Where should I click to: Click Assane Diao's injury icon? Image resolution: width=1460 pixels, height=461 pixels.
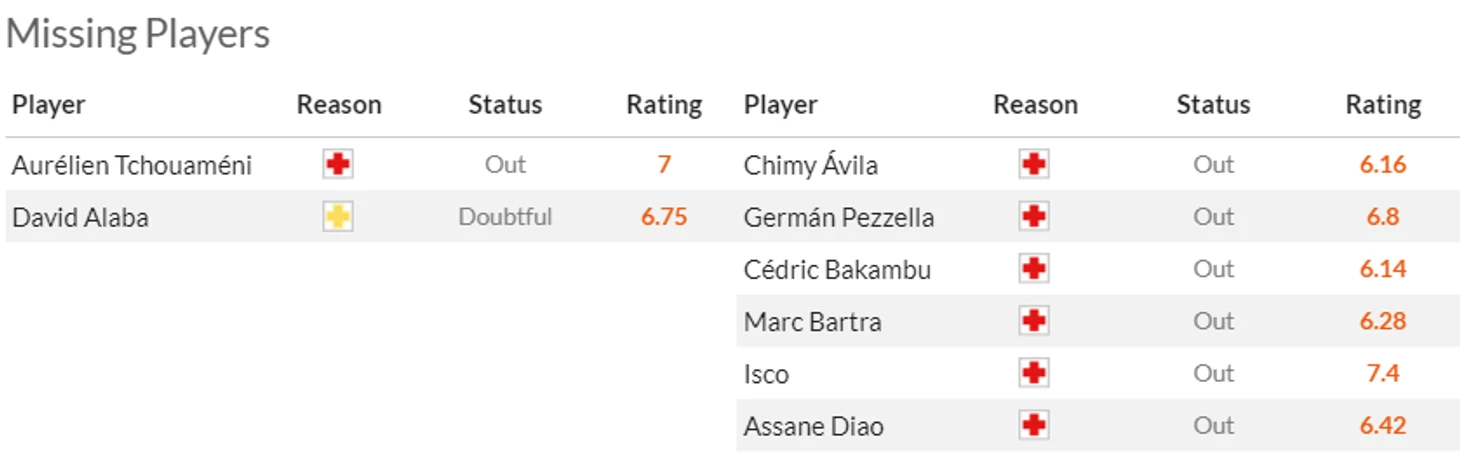(x=1034, y=426)
